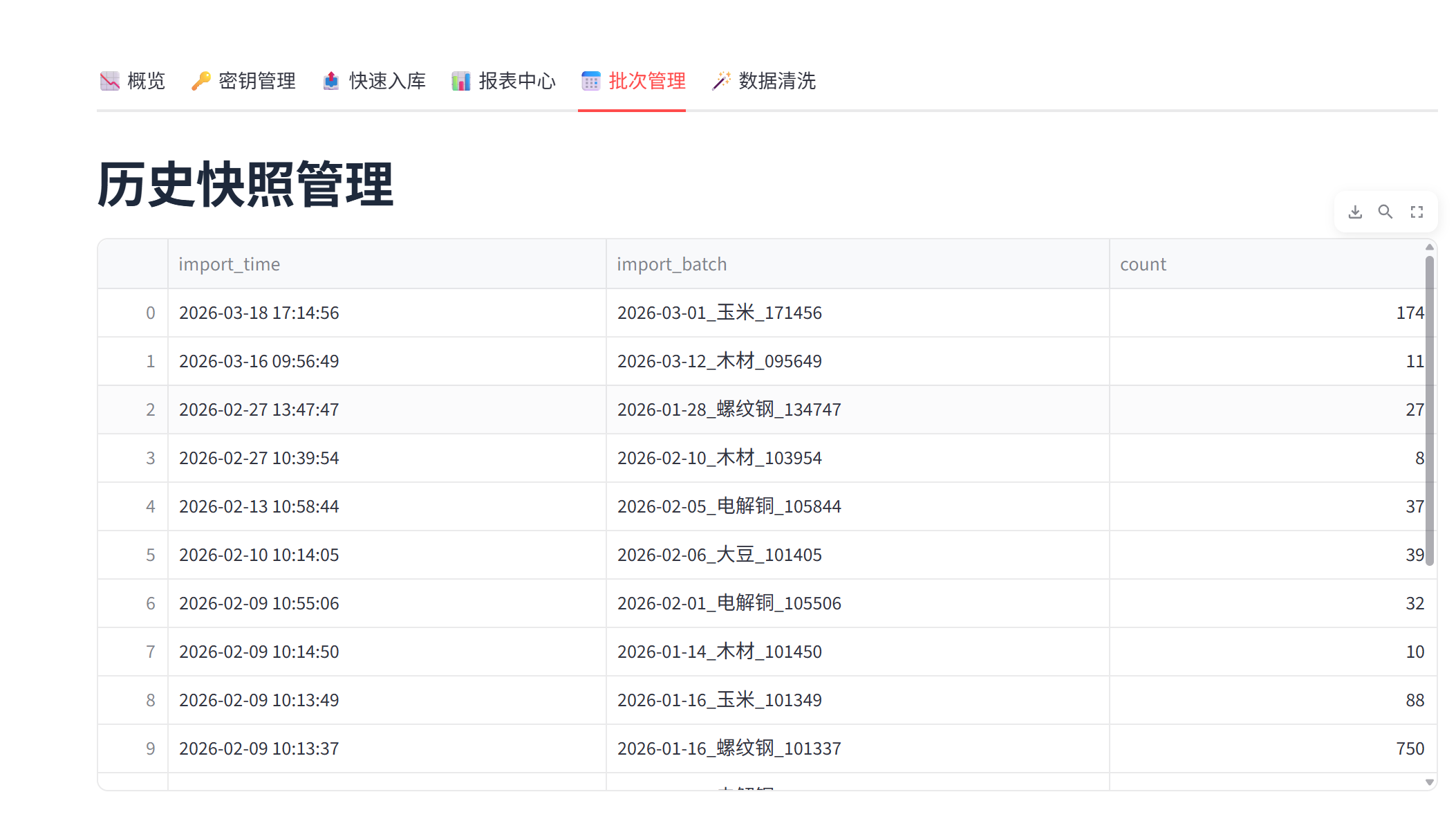Select the 批次管理 tab

[633, 81]
